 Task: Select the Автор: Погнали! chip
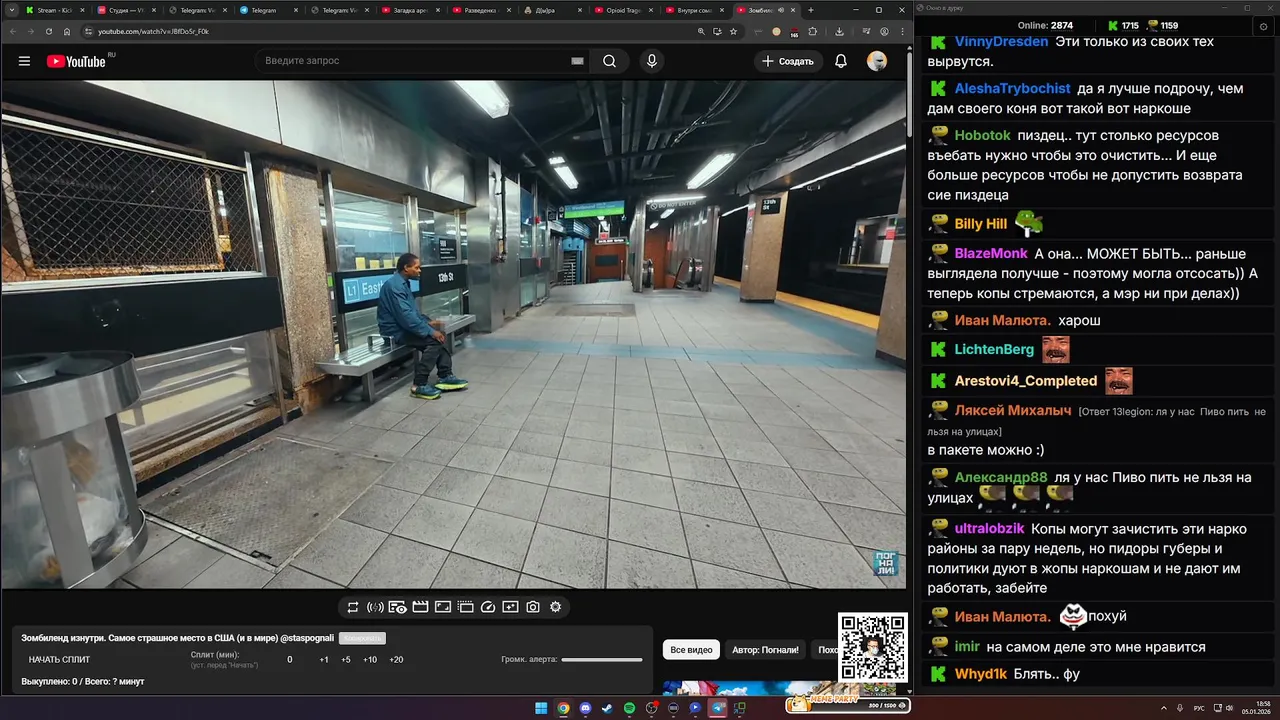pyautogui.click(x=765, y=650)
